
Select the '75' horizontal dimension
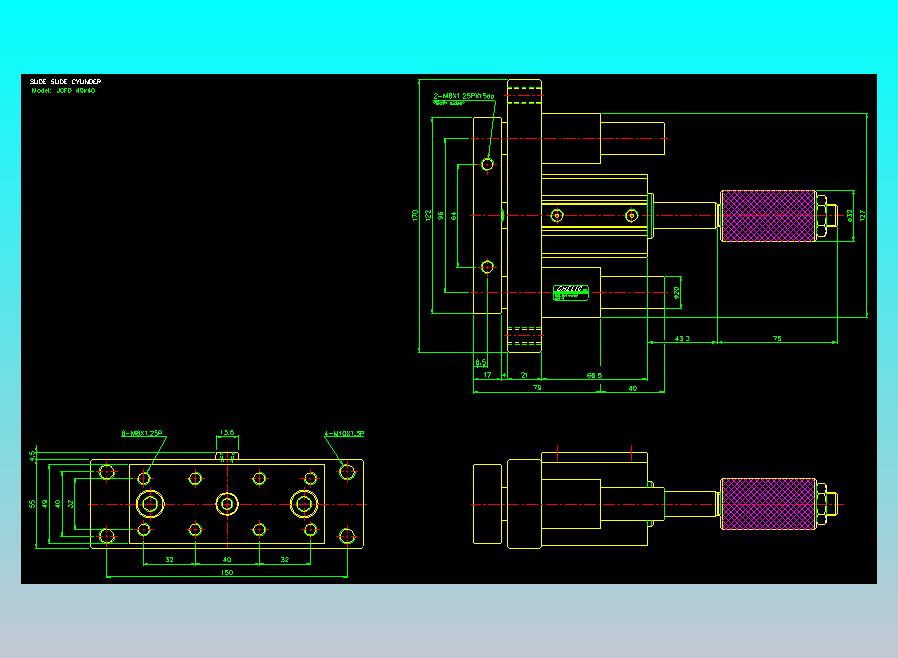777,338
